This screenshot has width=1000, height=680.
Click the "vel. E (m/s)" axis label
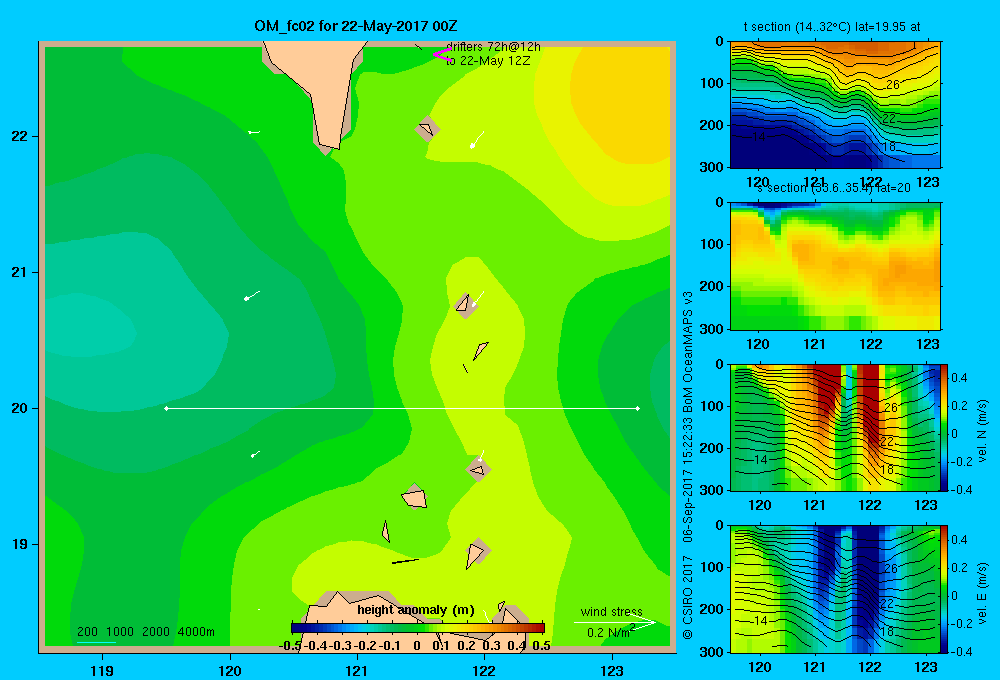(983, 593)
